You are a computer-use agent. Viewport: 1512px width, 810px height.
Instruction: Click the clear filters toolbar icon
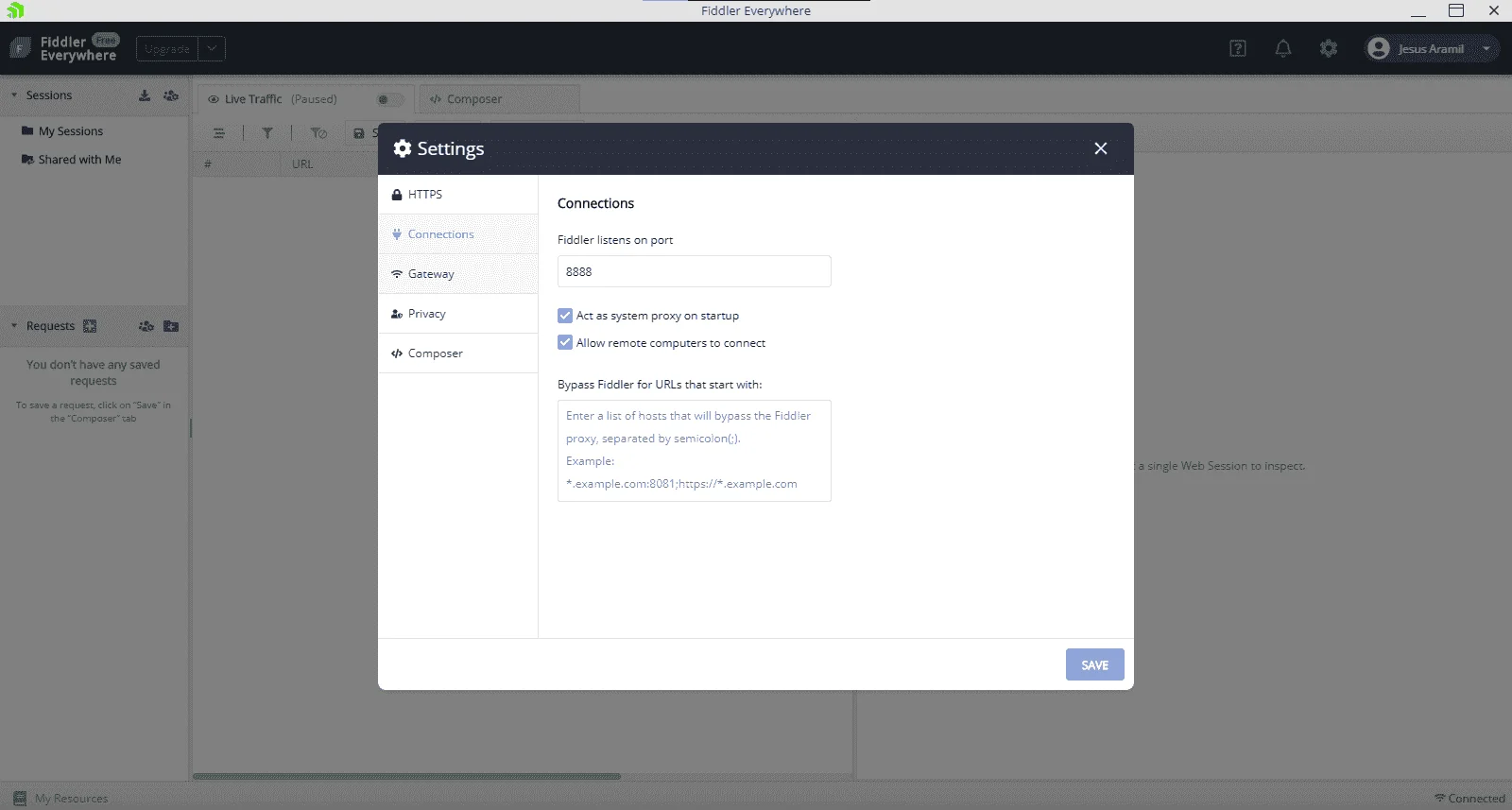click(319, 133)
